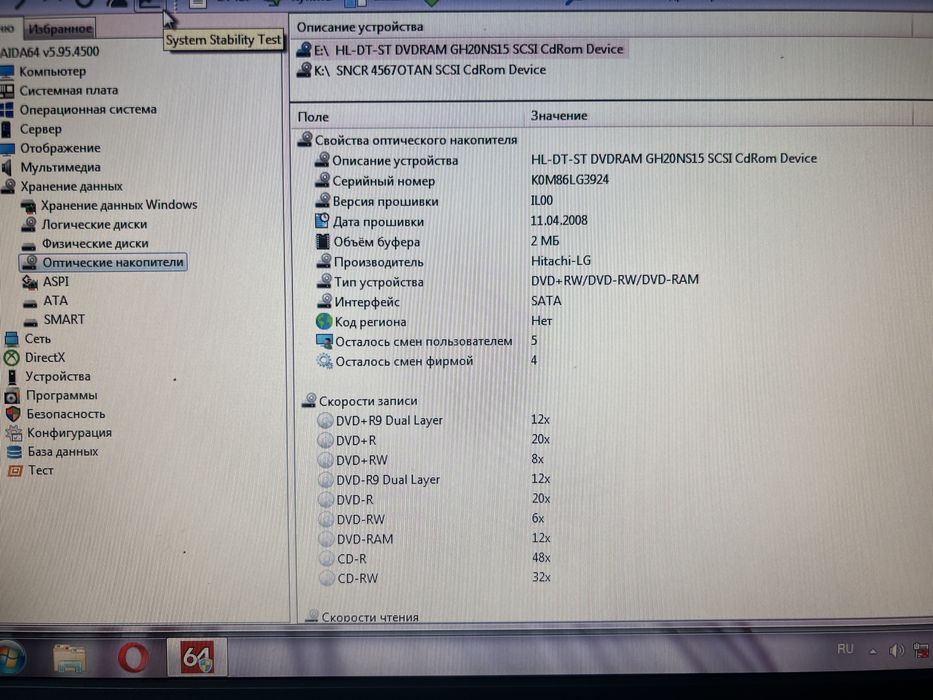Viewport: 933px width, 700px height.
Task: Open Windows Start menu orb
Action: tap(11, 658)
